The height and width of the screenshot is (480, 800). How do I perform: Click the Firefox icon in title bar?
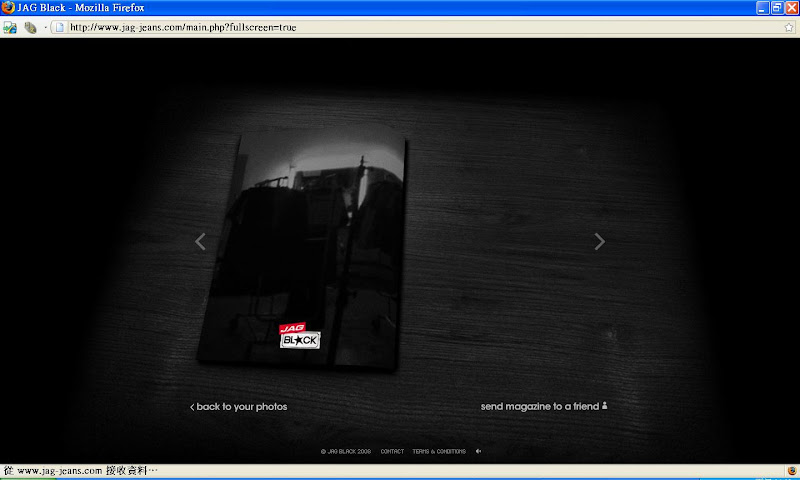click(8, 8)
